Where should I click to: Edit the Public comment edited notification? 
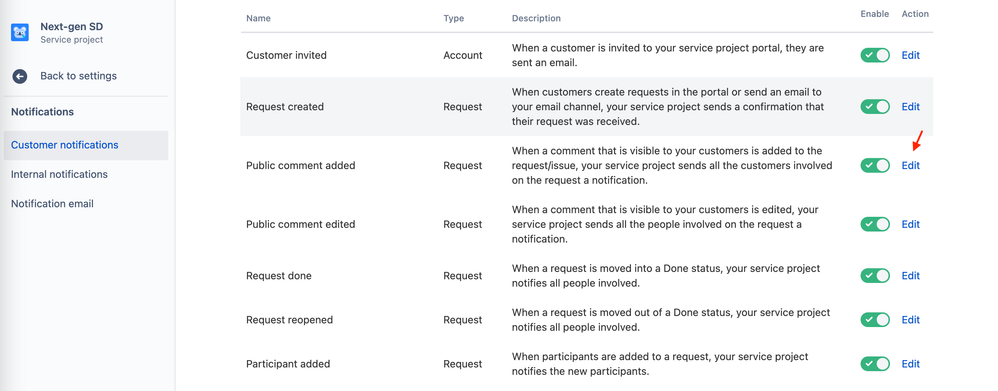910,224
